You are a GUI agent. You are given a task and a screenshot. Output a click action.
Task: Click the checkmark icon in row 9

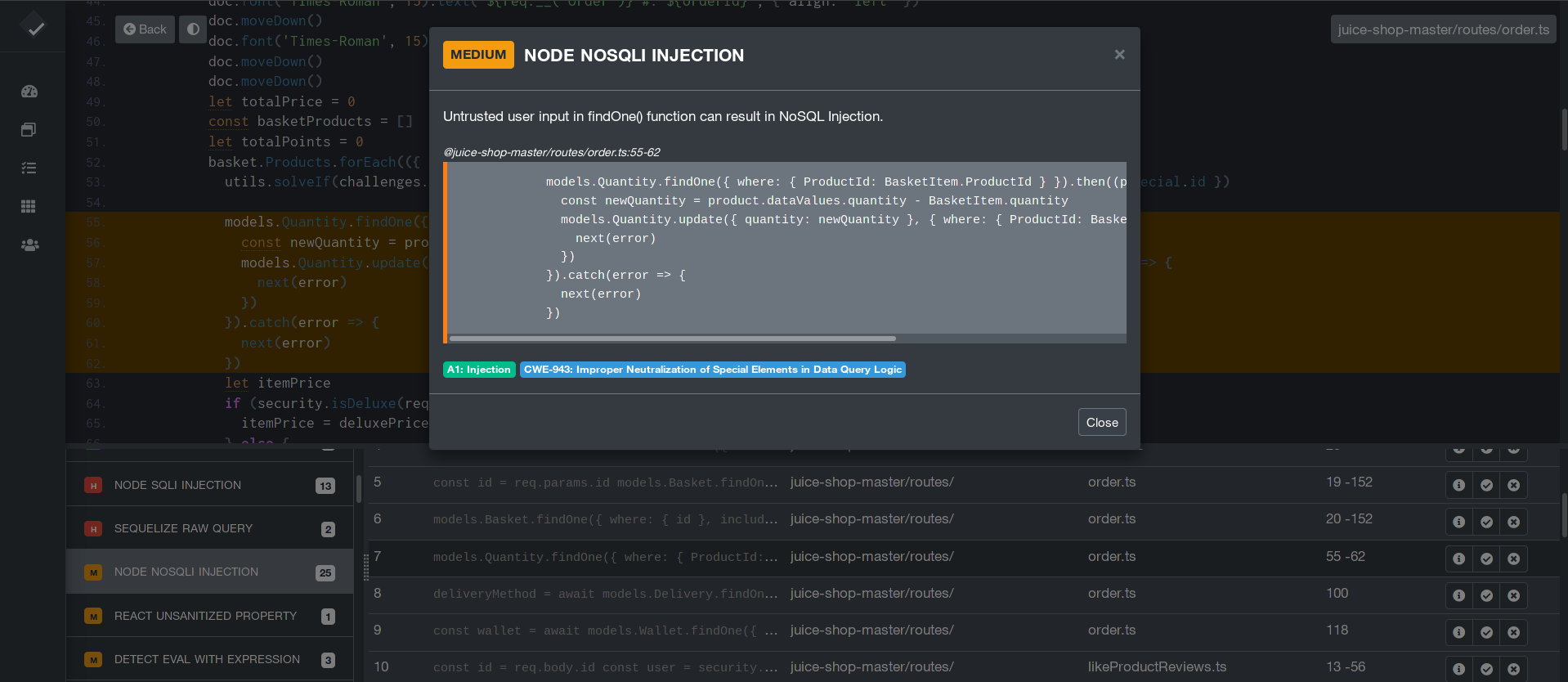[1486, 632]
